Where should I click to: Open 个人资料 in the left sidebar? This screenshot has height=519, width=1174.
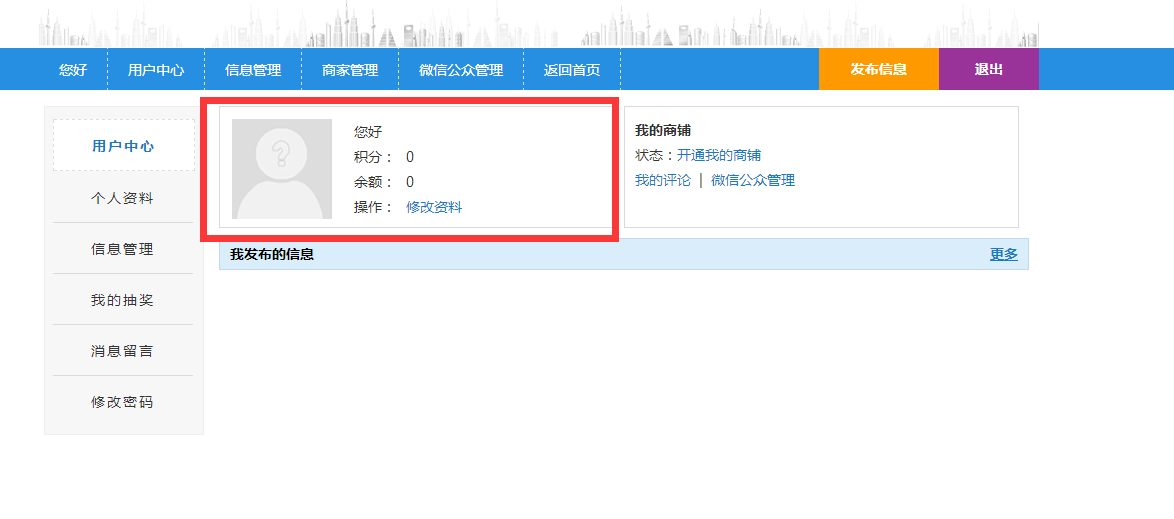click(123, 198)
